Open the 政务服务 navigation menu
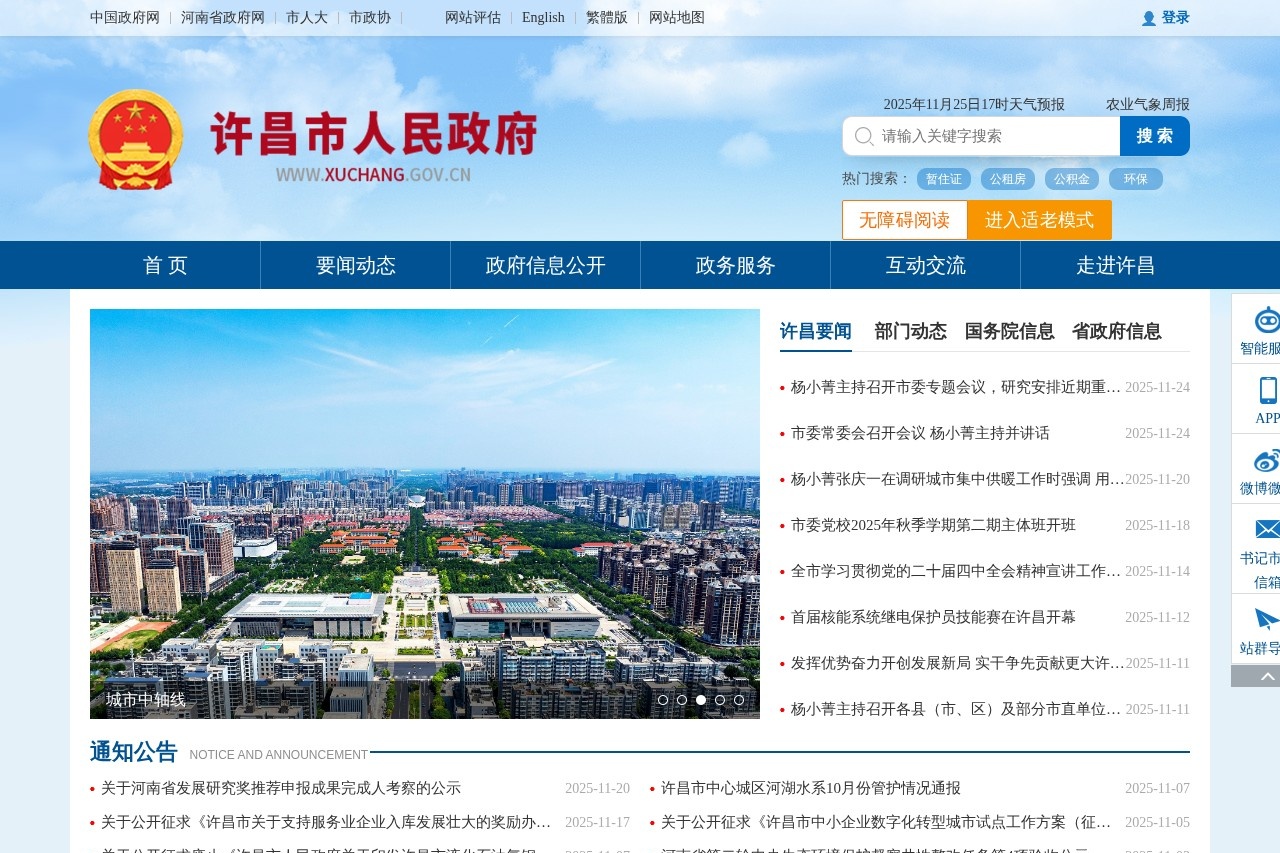 [735, 265]
